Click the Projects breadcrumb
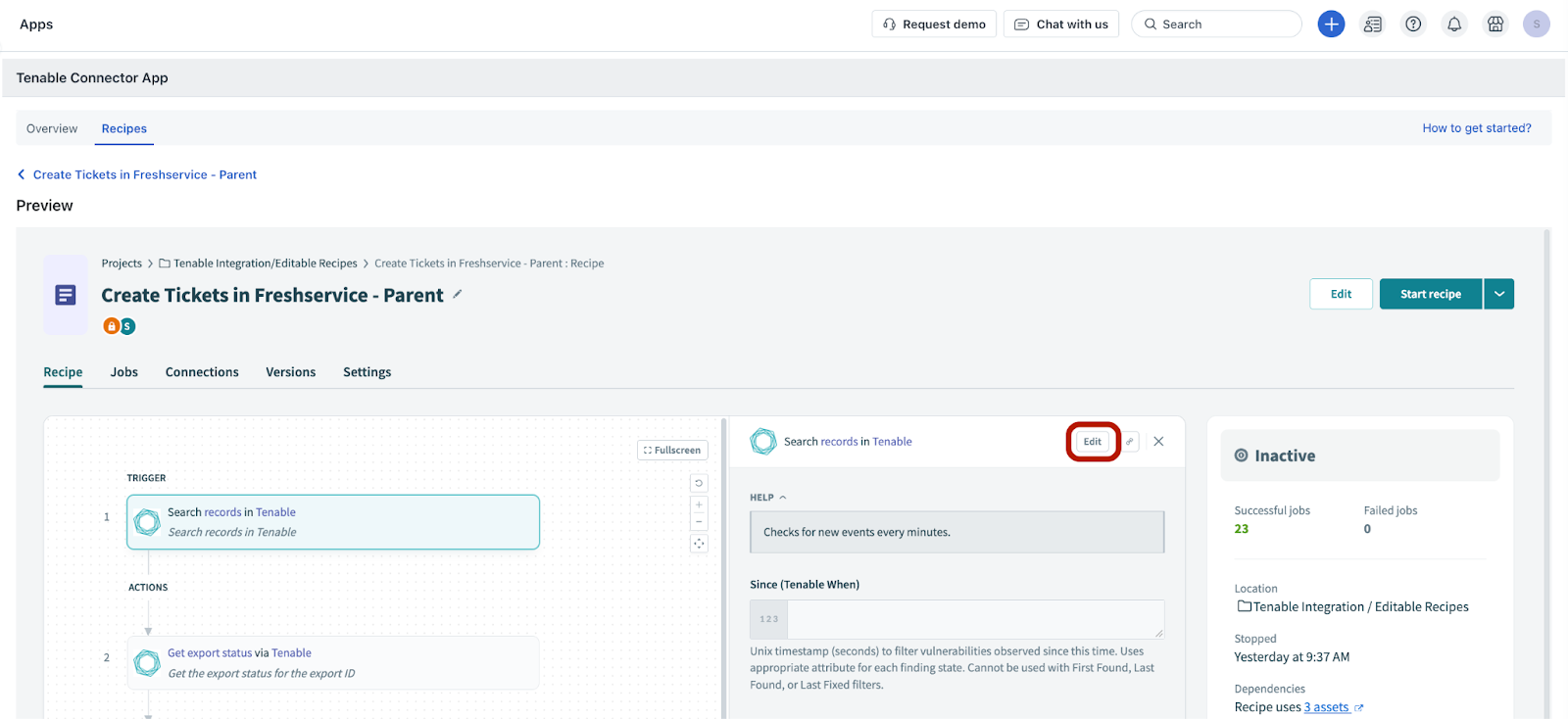The width and height of the screenshot is (1568, 719). 122,264
